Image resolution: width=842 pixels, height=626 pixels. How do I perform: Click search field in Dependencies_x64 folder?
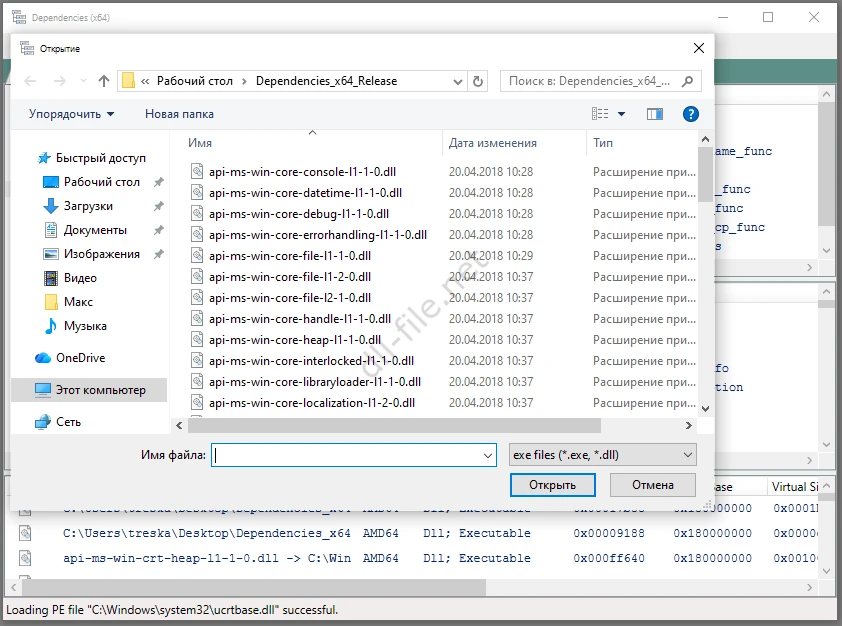(x=591, y=81)
